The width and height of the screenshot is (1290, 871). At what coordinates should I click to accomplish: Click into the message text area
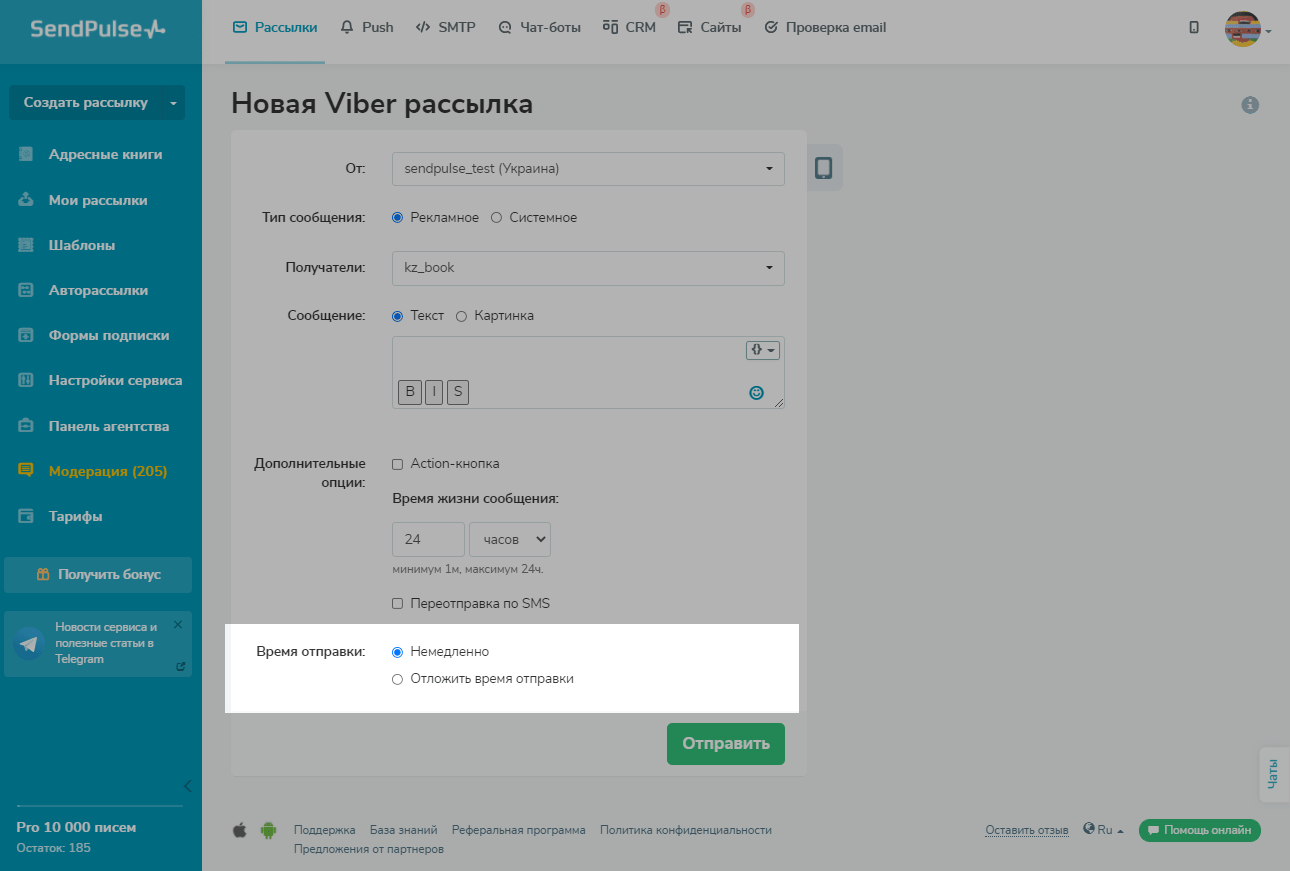(x=588, y=372)
